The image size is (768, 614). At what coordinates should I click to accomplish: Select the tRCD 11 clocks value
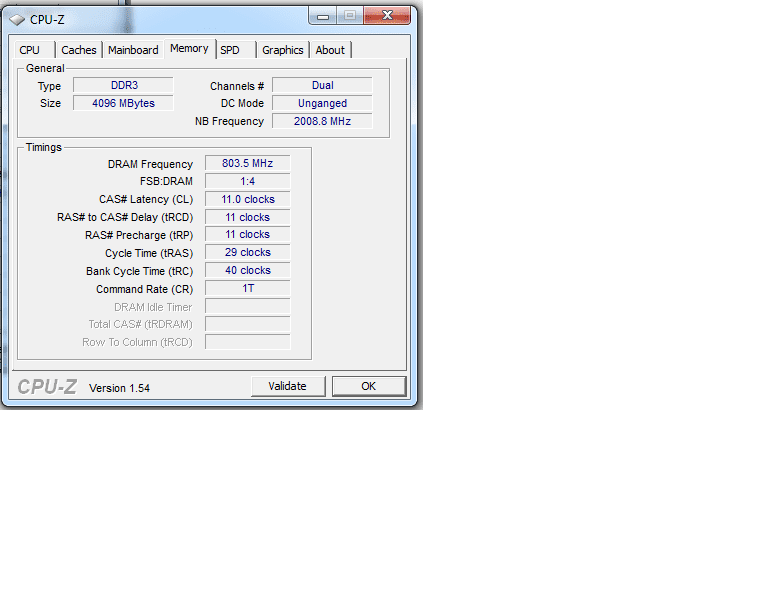tap(248, 217)
